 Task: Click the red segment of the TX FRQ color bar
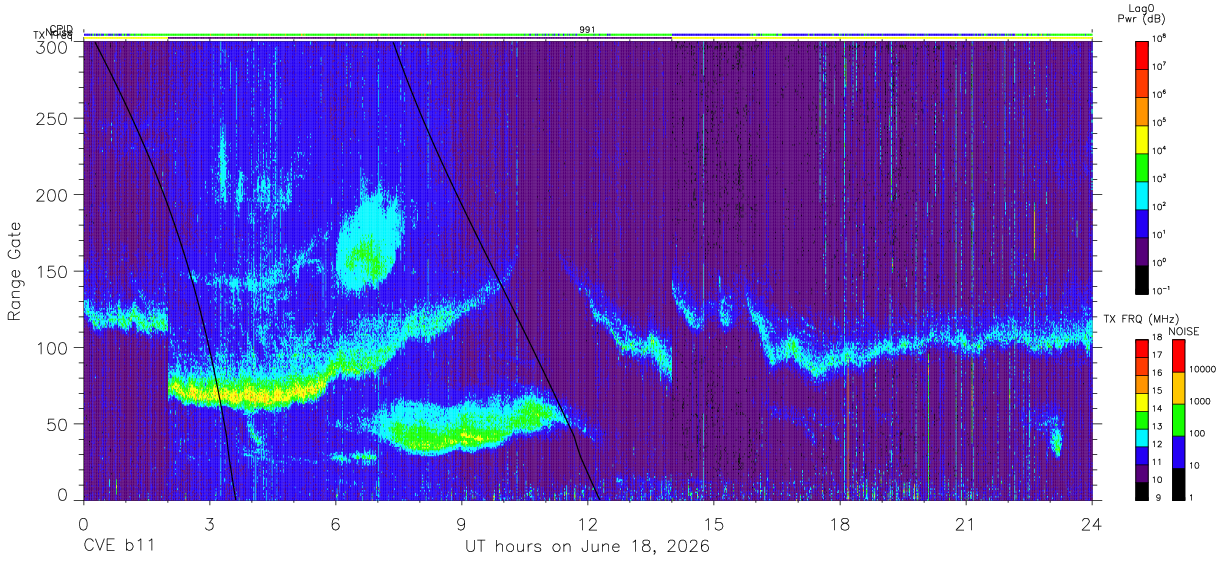[x=1141, y=349]
